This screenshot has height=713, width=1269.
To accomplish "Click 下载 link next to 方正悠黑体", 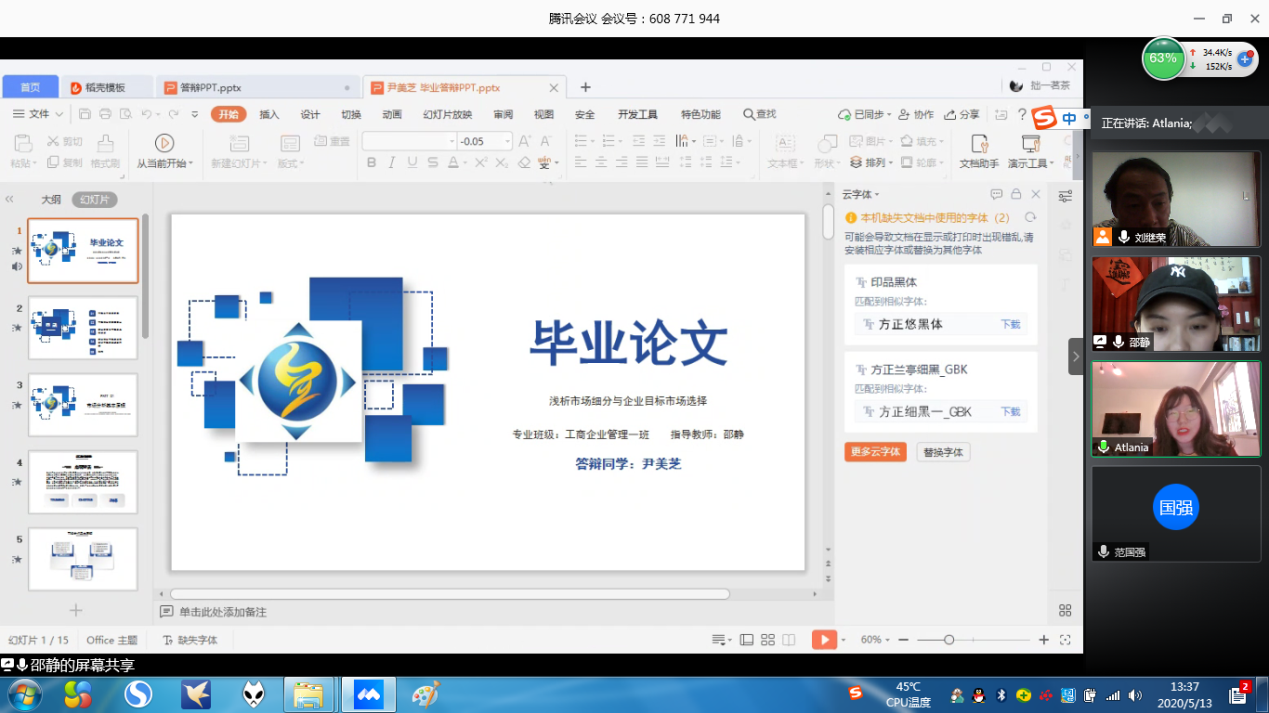I will (x=1010, y=325).
